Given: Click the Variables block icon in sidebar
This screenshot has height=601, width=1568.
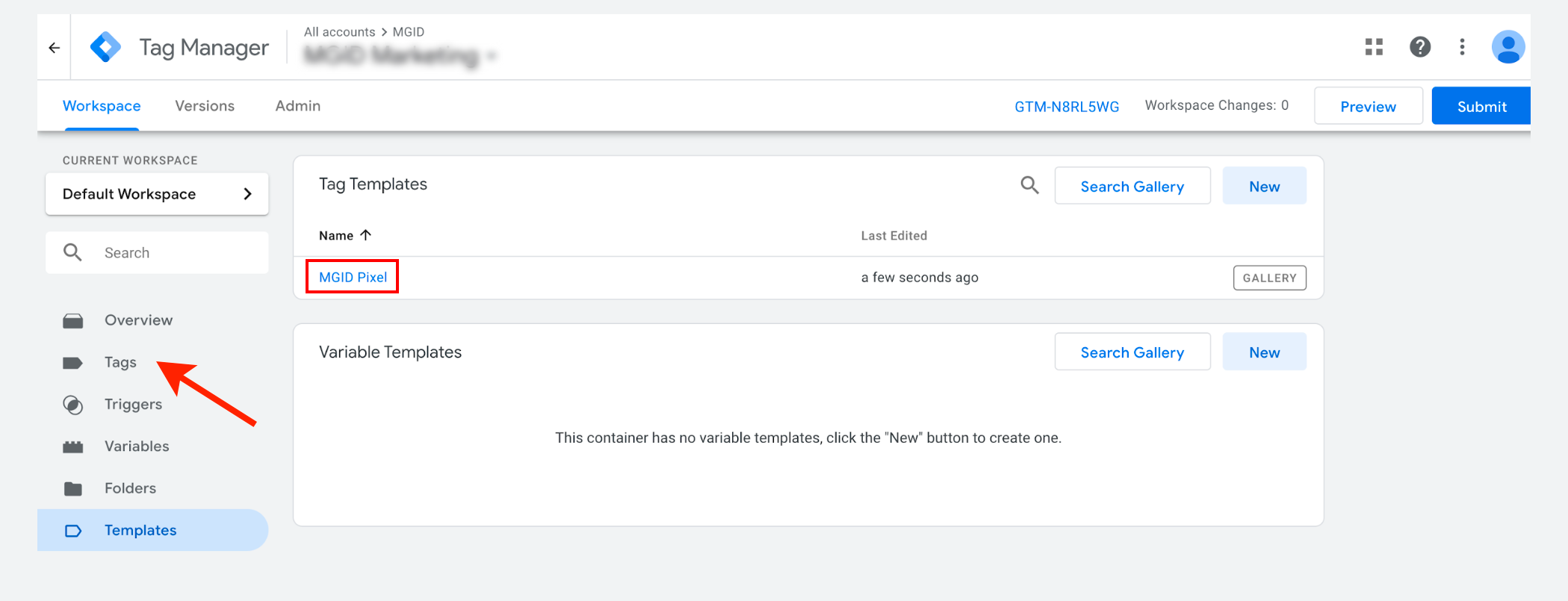Looking at the screenshot, I should (72, 446).
